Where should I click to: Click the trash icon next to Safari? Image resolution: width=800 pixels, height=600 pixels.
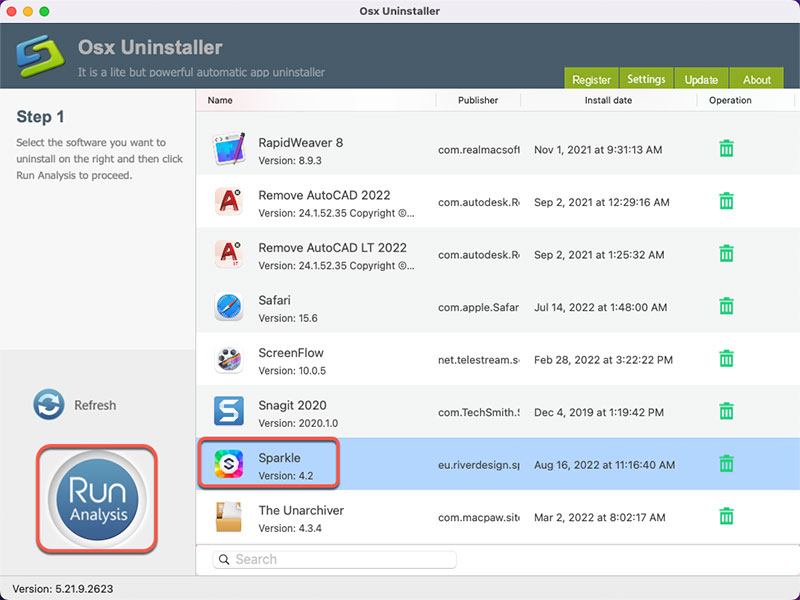[726, 306]
